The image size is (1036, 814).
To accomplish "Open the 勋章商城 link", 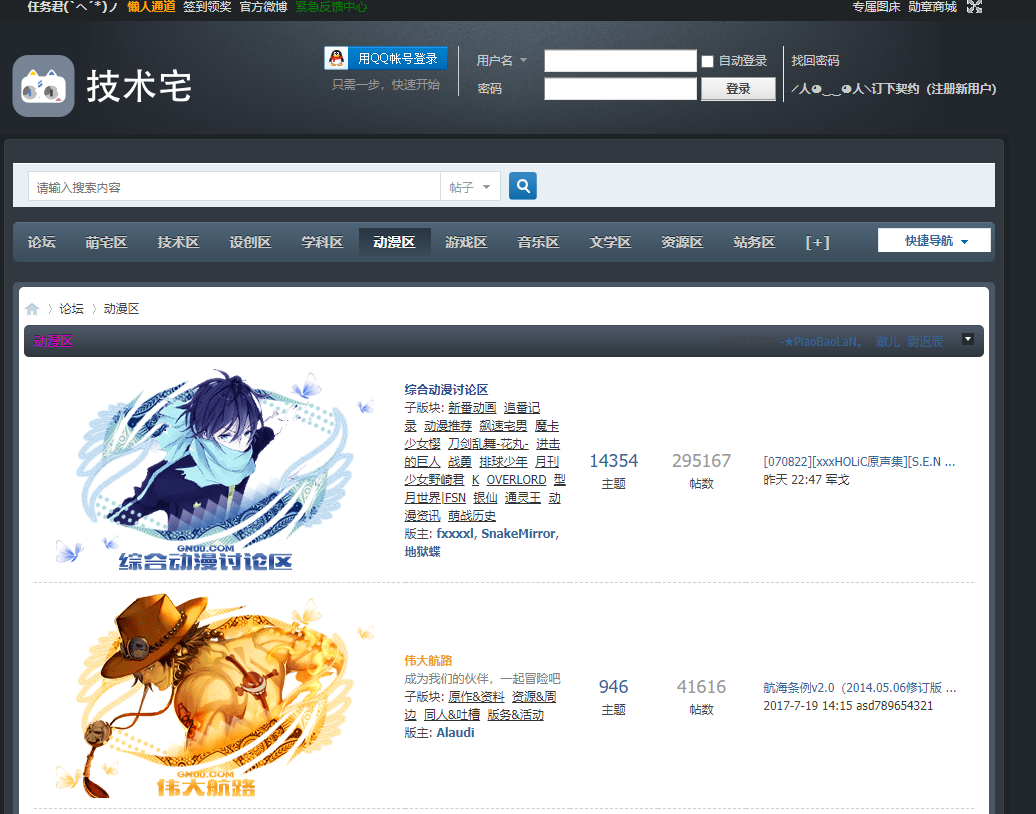I will 932,7.
